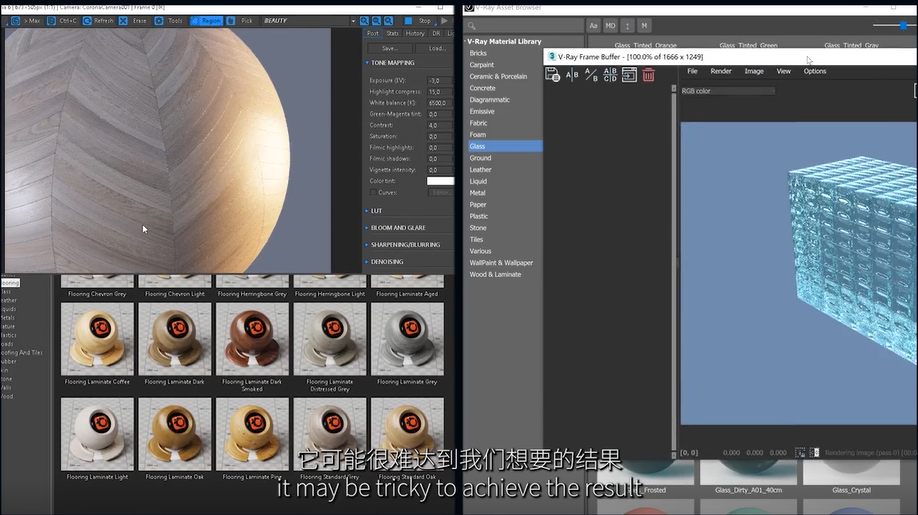This screenshot has height=515, width=918.
Task: Expand the SHARPENING/BLURRING section
Action: click(367, 245)
